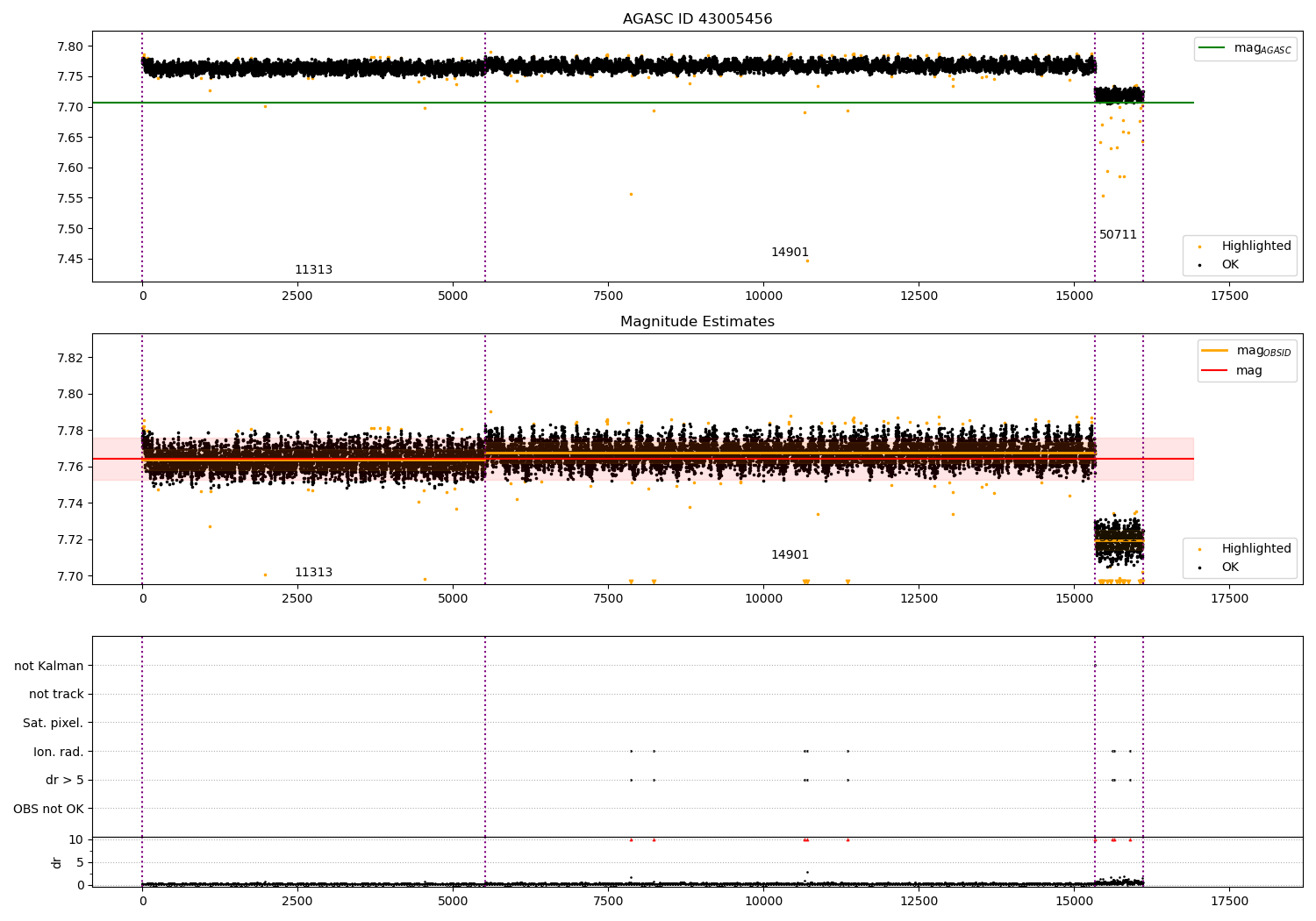Screen dimensions: 1316x921
Task: Click the 'AGASC ID 43005456' plot title
Action: (x=697, y=18)
